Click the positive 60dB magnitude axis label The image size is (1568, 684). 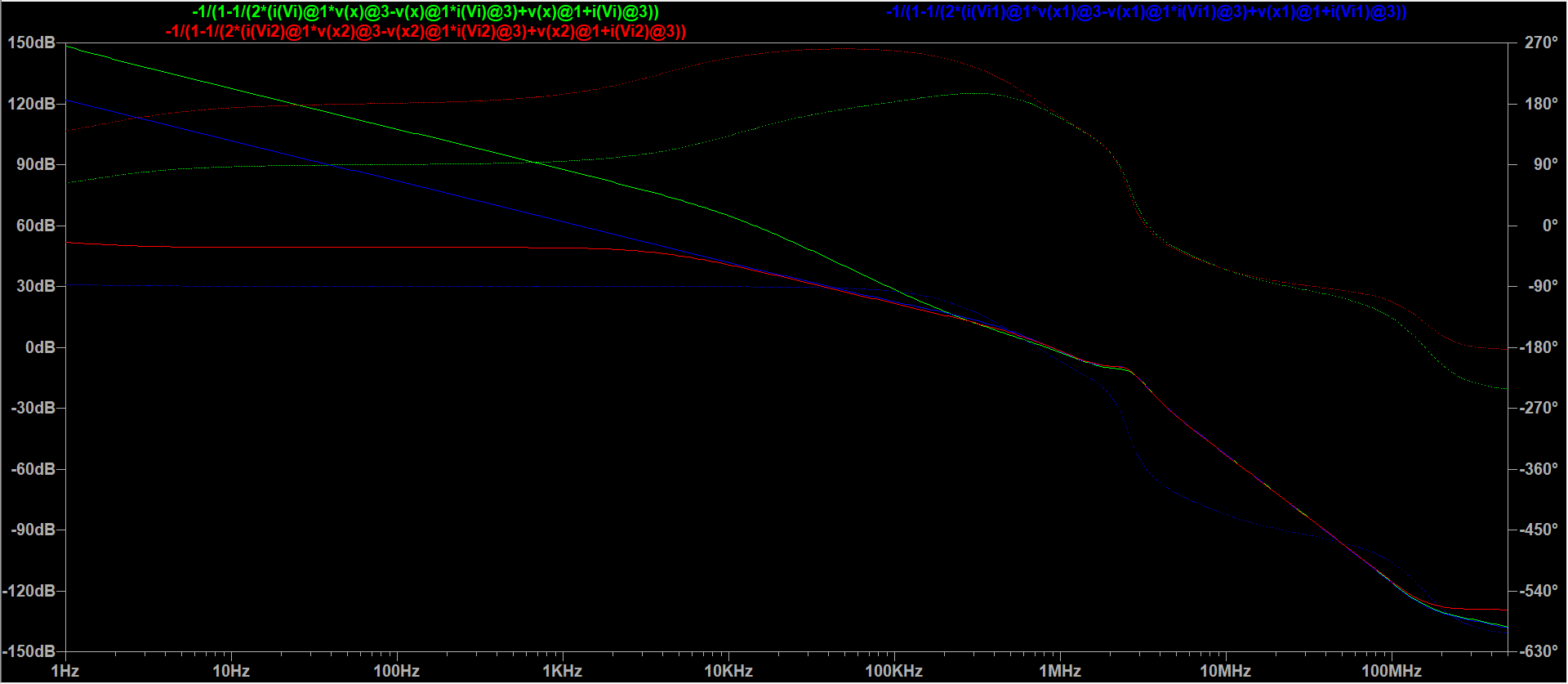point(36,226)
